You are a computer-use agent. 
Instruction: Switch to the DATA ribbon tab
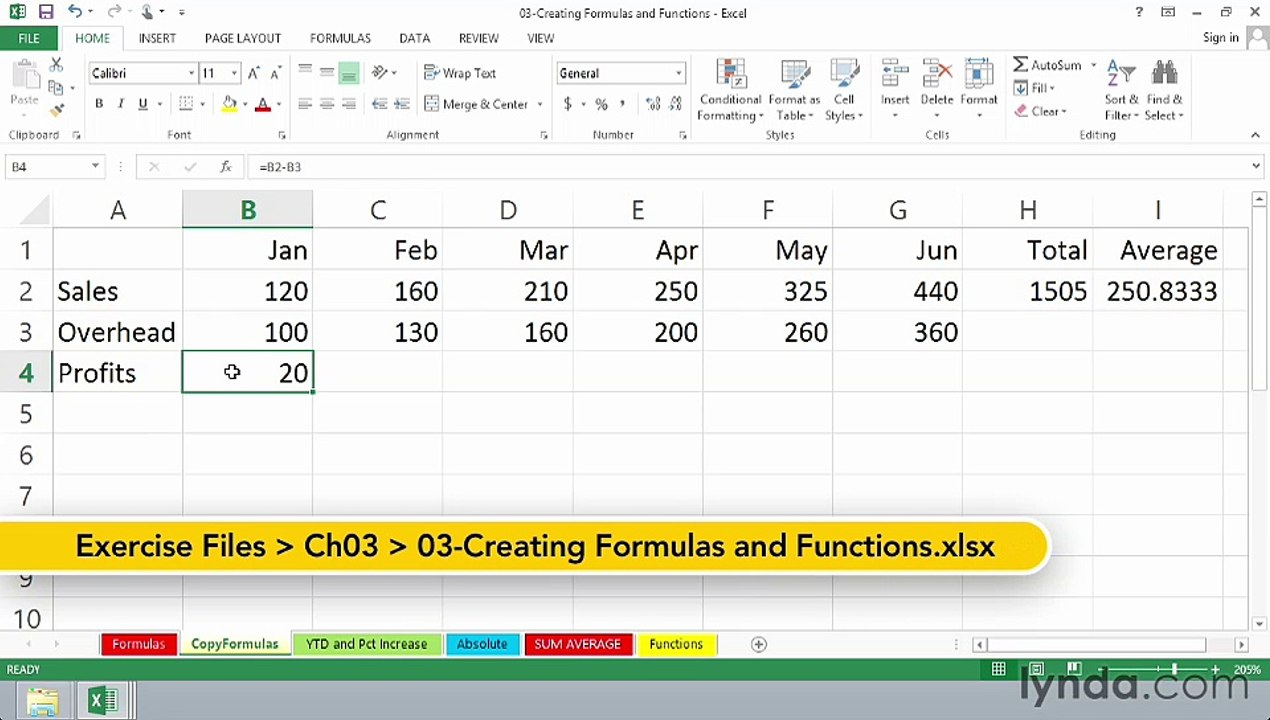[x=415, y=38]
